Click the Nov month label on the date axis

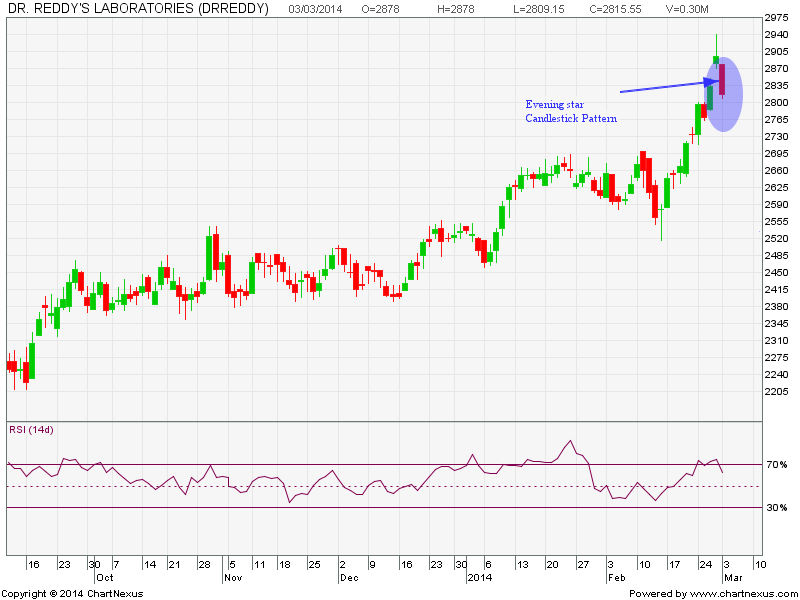(x=233, y=578)
